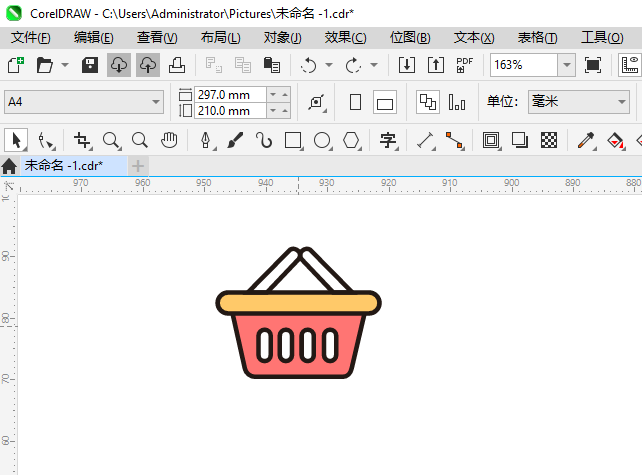Select the LiveSketch curve tool
This screenshot has width=642, height=475.
(264, 140)
